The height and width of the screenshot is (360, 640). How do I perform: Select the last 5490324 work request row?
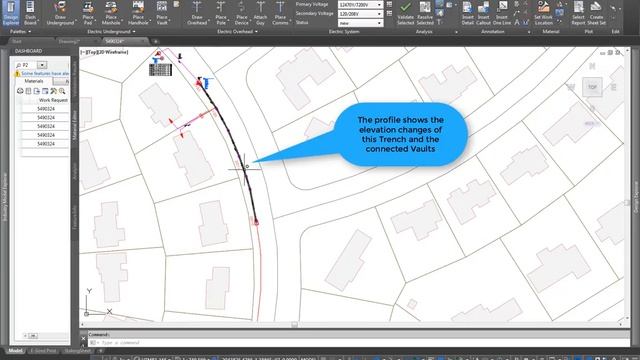[45, 144]
